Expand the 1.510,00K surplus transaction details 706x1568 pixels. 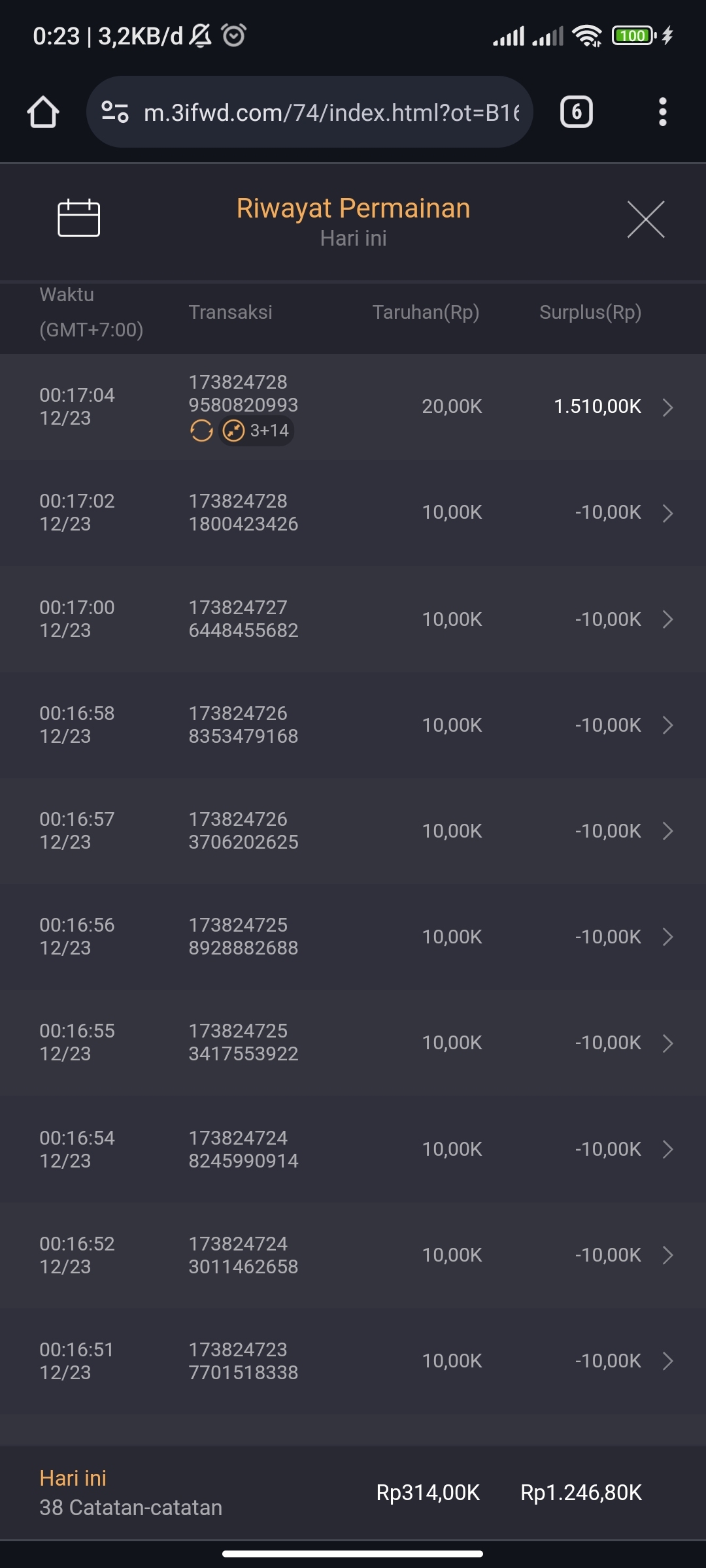667,407
